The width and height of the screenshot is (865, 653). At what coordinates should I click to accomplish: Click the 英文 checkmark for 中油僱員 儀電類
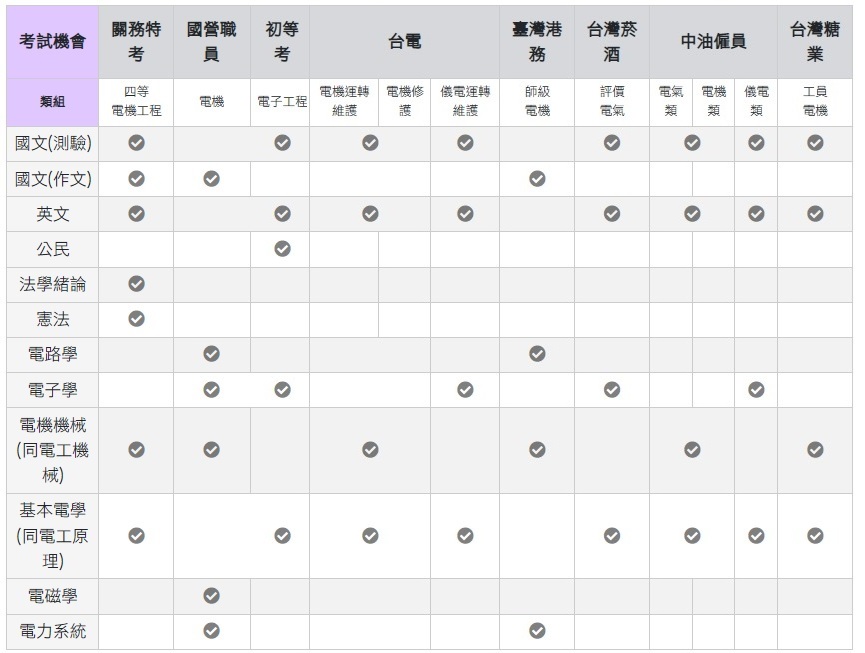pyautogui.click(x=756, y=213)
